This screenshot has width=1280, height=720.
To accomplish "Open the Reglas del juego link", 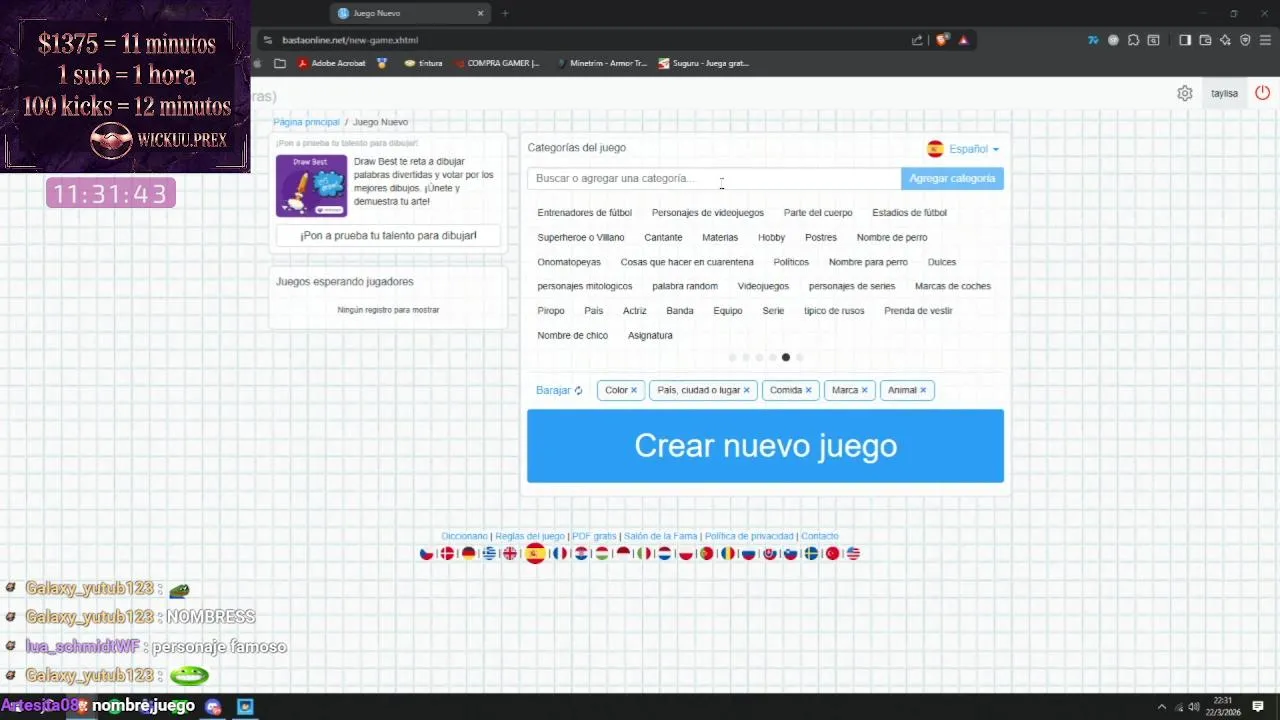I will (x=530, y=536).
